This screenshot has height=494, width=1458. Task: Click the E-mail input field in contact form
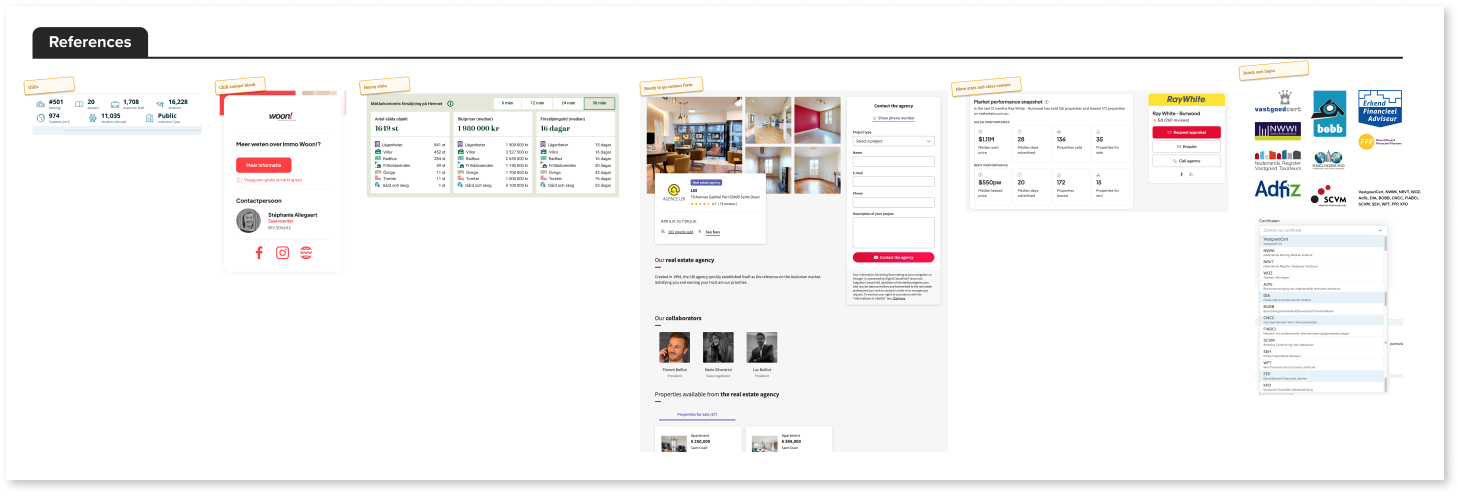click(x=893, y=181)
